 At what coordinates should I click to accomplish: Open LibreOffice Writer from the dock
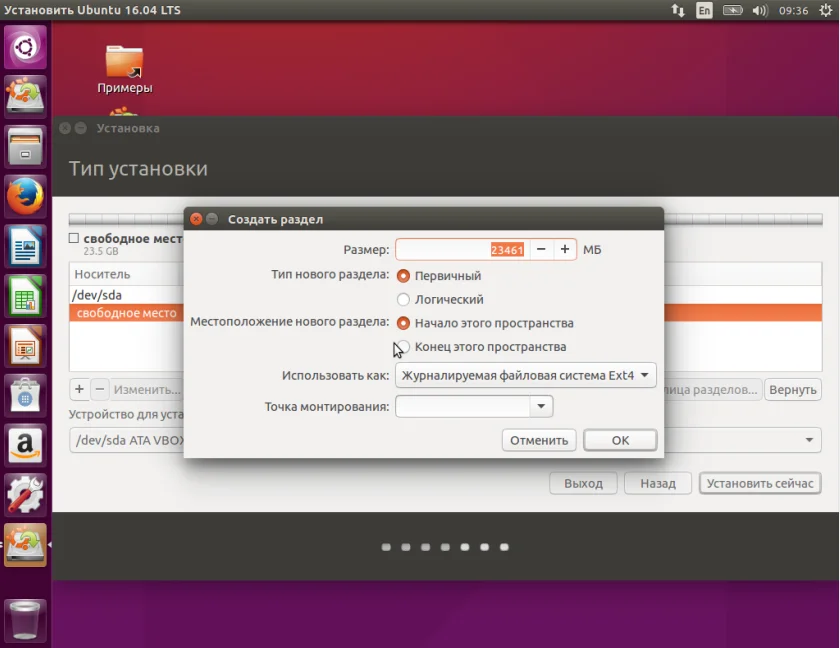25,246
